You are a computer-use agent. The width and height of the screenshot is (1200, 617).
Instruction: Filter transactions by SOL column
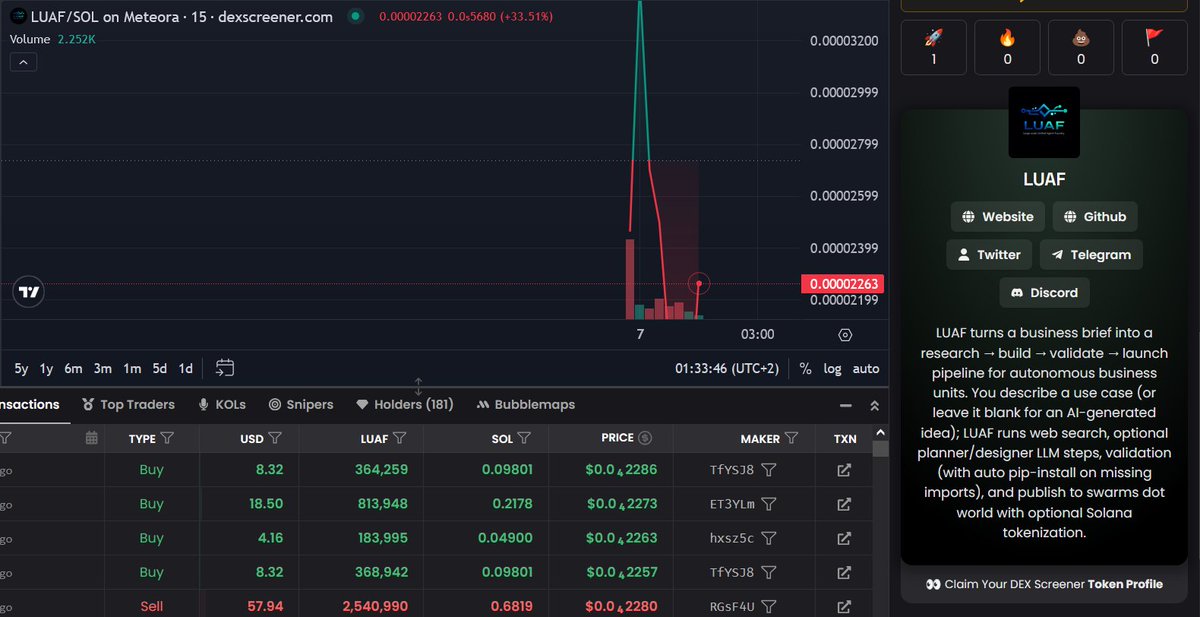pos(525,438)
